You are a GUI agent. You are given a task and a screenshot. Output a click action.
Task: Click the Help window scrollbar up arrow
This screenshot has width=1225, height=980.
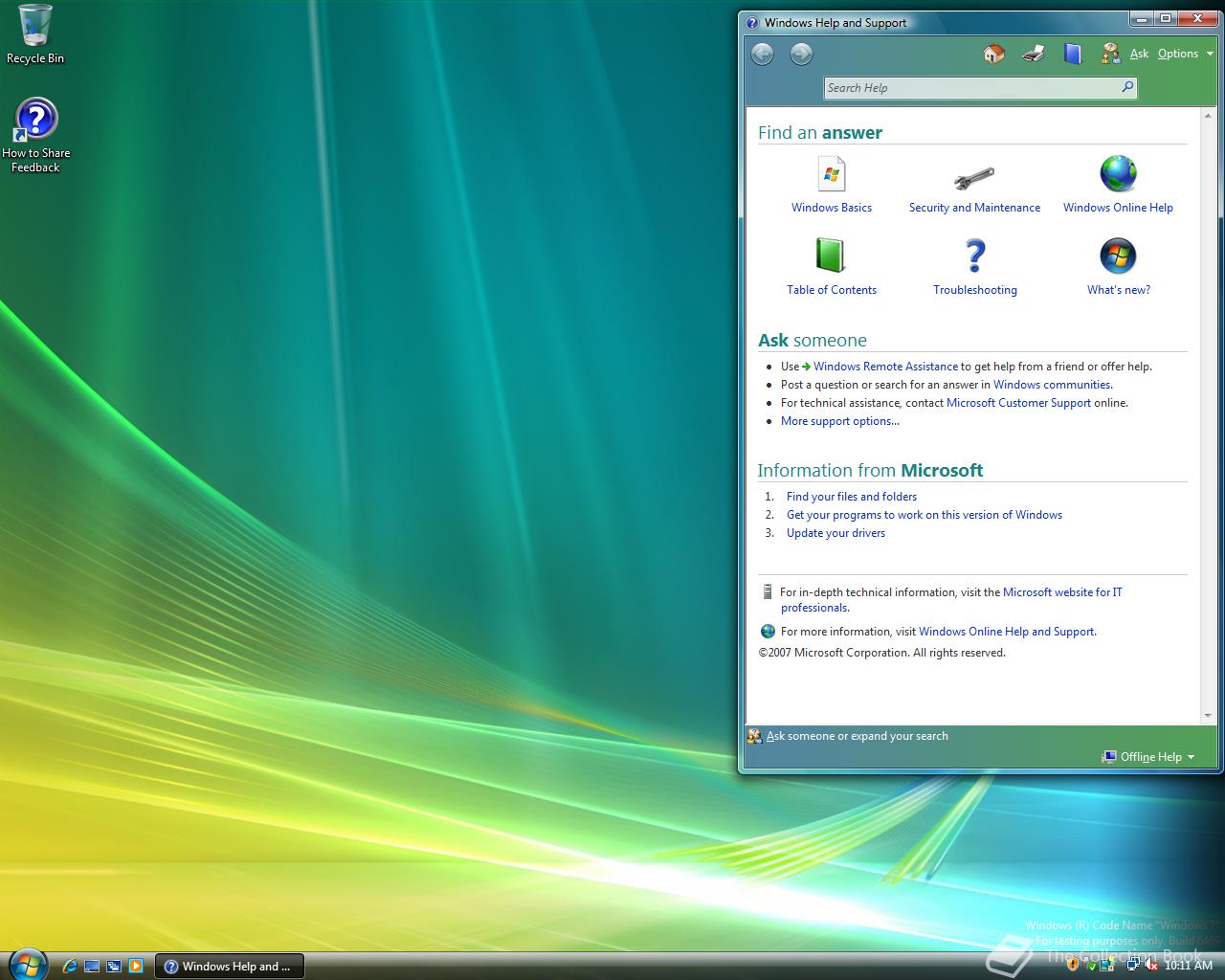coord(1208,115)
